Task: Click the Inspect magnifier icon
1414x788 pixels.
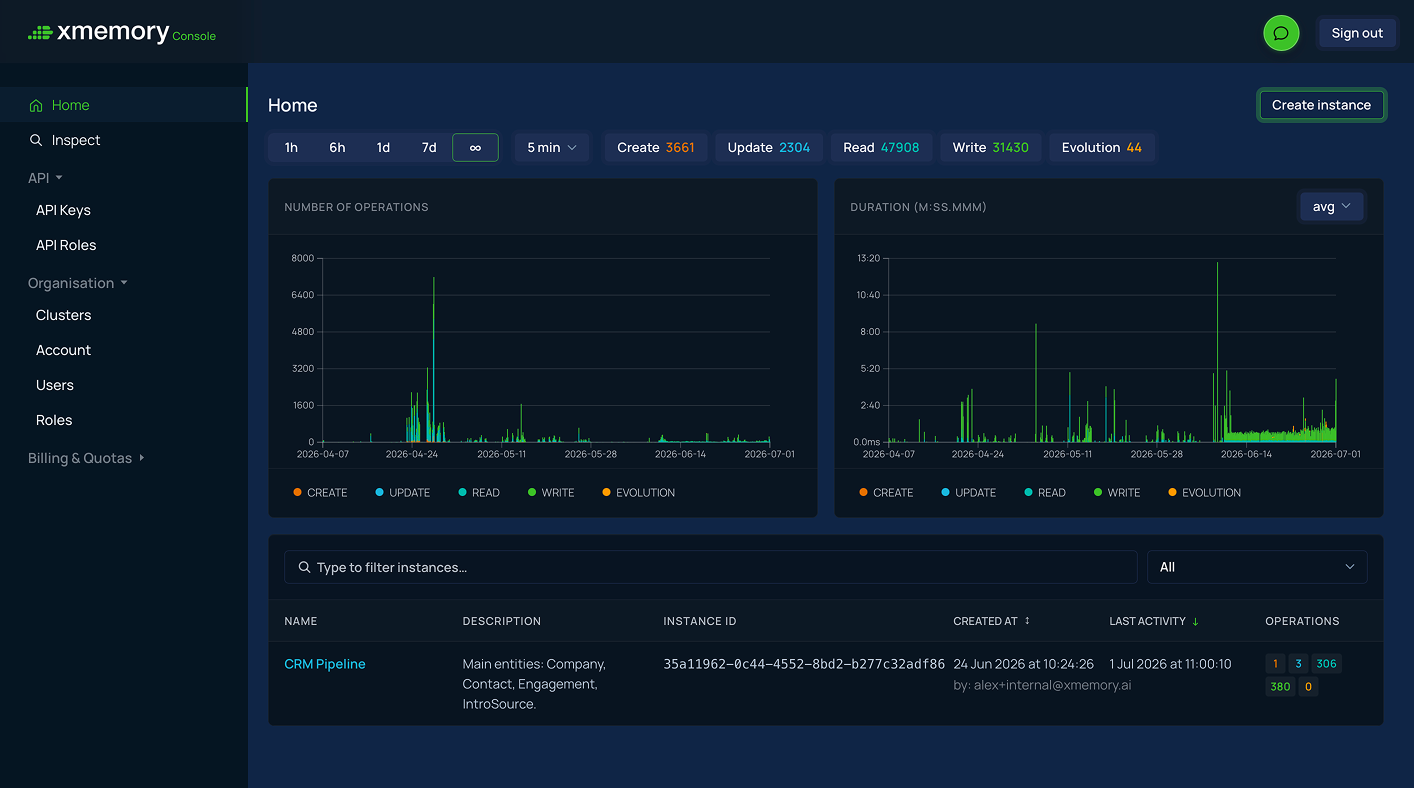Action: click(x=36, y=140)
